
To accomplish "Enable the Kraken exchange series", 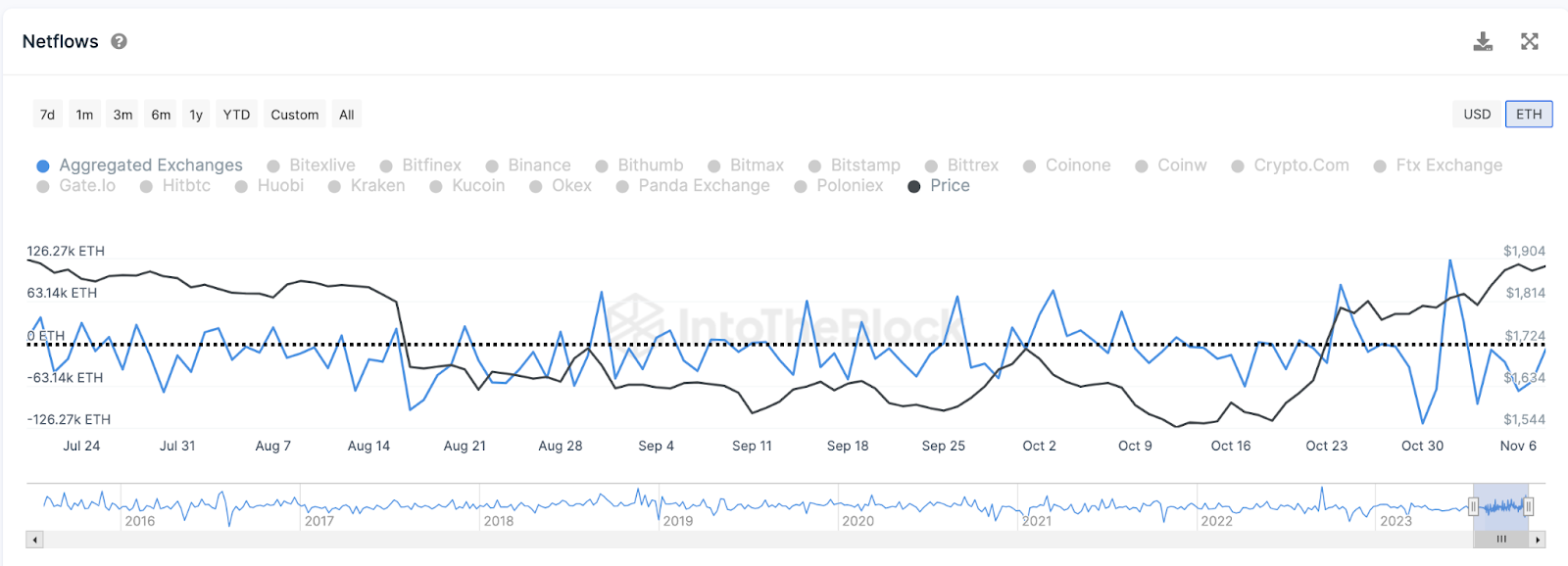I will [x=377, y=186].
